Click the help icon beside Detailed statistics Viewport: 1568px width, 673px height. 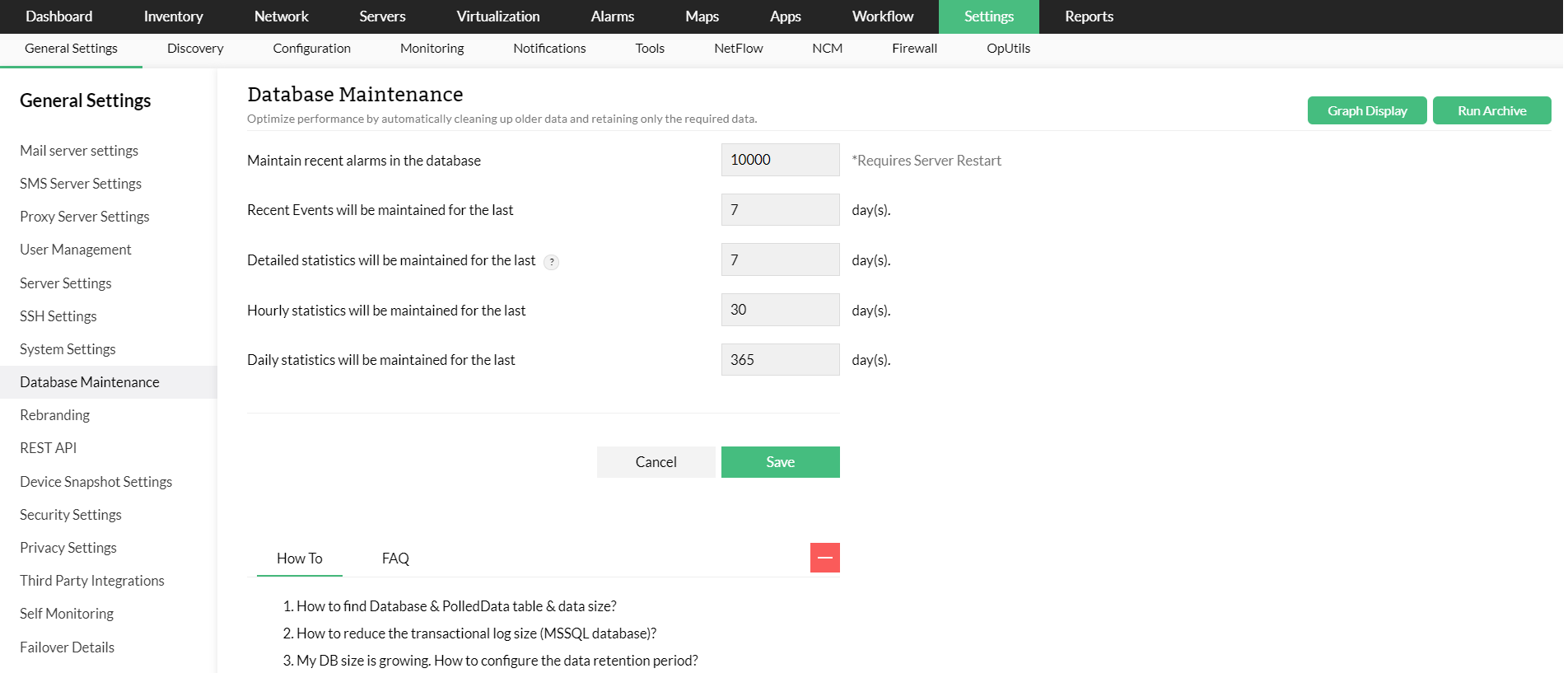tap(552, 262)
